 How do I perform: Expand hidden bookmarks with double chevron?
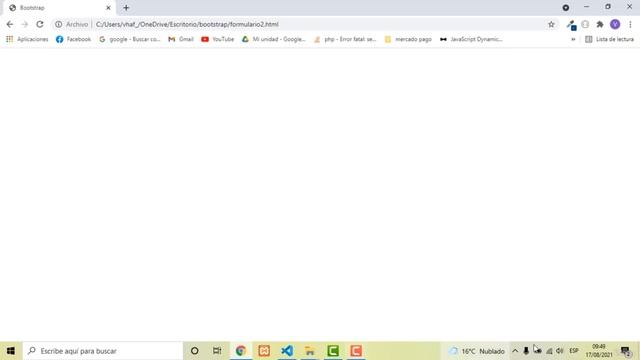[x=573, y=39]
